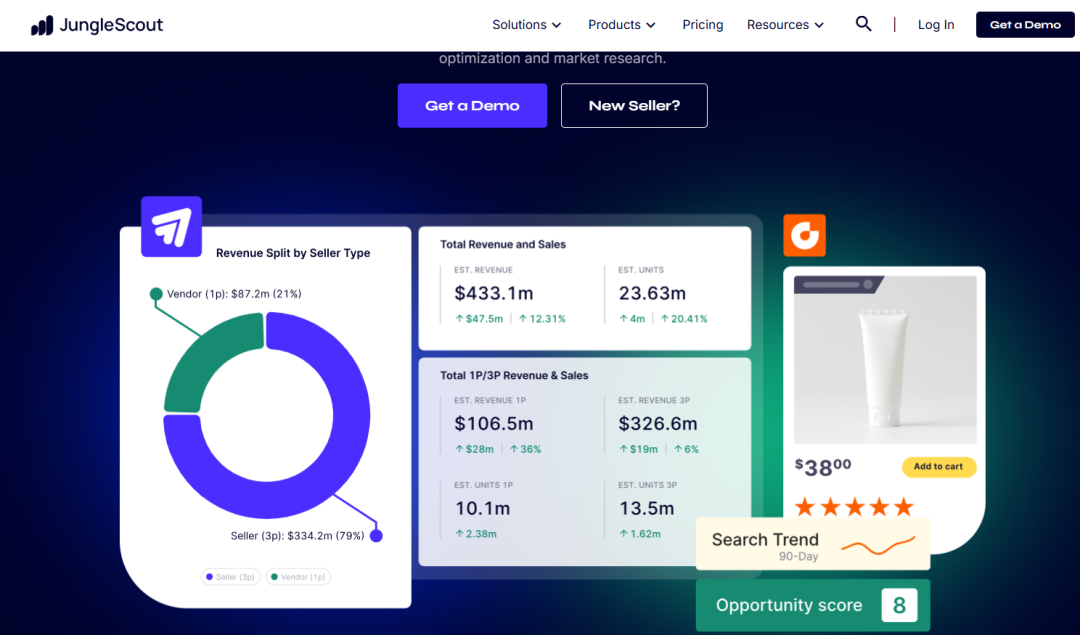The image size is (1080, 635).
Task: Click the paper plane icon tile
Action: click(172, 227)
